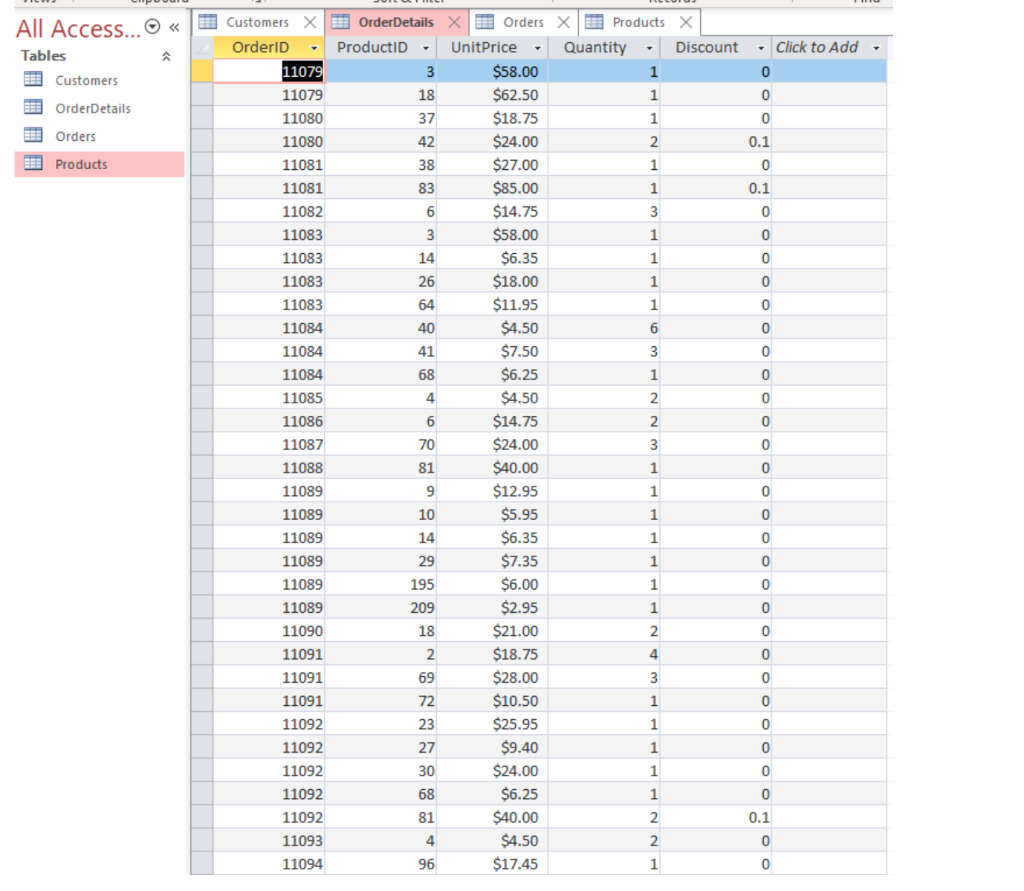Image resolution: width=1024 pixels, height=891 pixels.
Task: Click the OrderID cell 11082
Action: click(269, 212)
